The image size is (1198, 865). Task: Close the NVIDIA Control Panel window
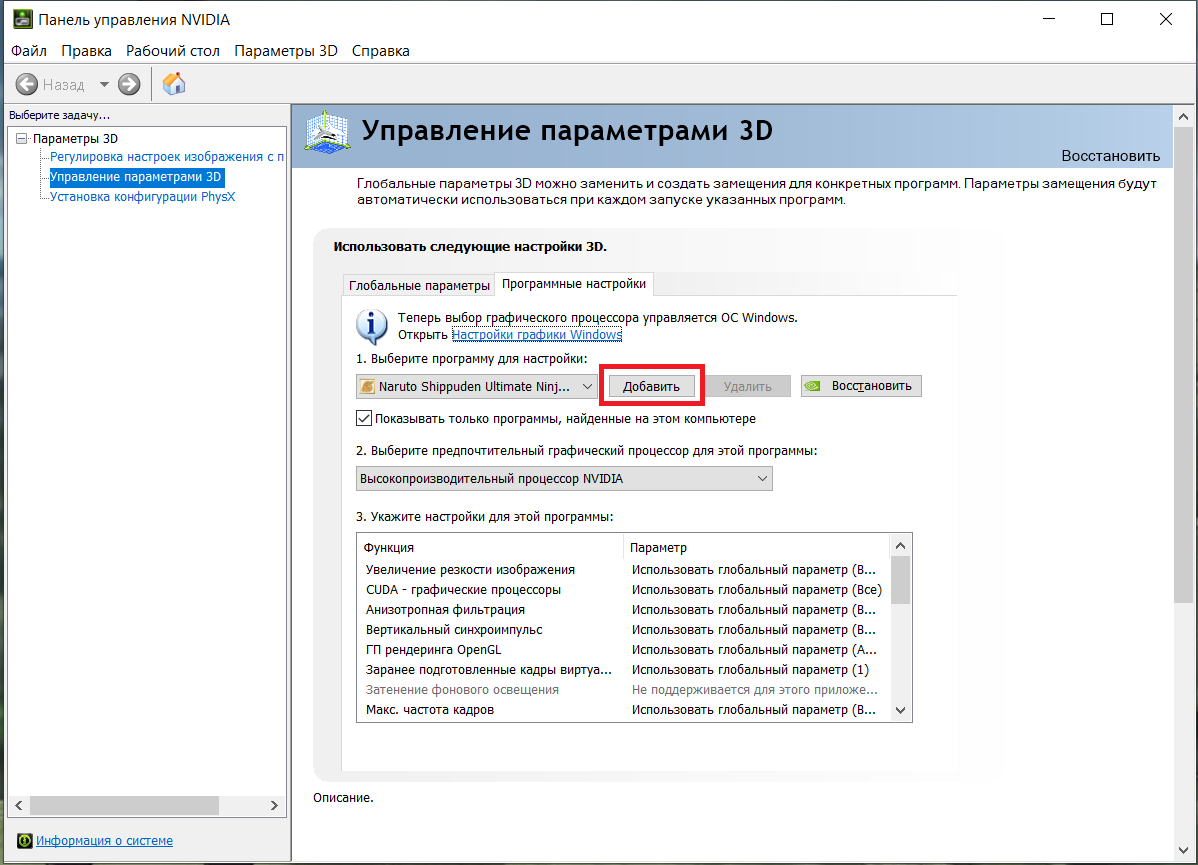[x=1166, y=19]
